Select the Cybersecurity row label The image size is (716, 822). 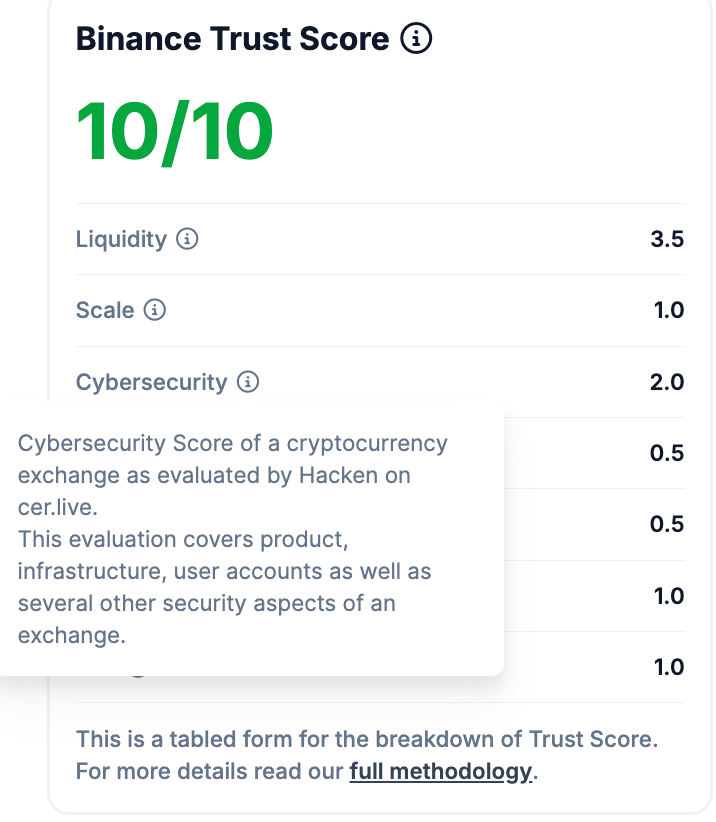151,382
